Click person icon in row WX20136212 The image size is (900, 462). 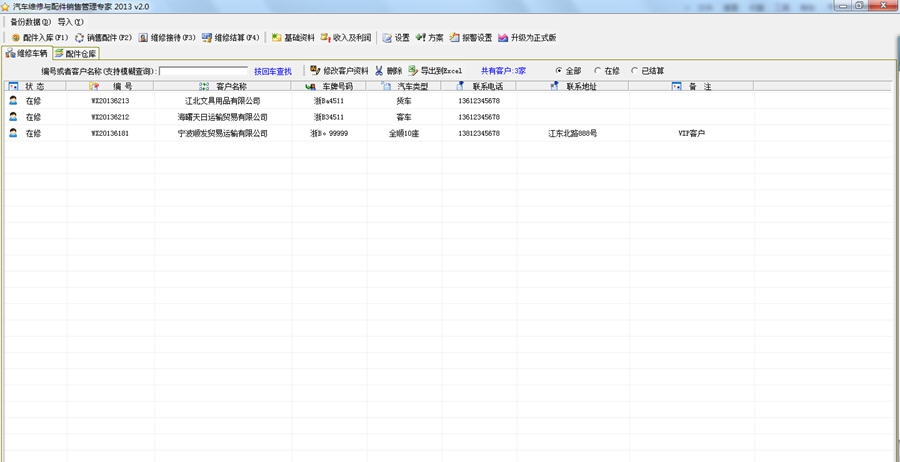[13, 117]
